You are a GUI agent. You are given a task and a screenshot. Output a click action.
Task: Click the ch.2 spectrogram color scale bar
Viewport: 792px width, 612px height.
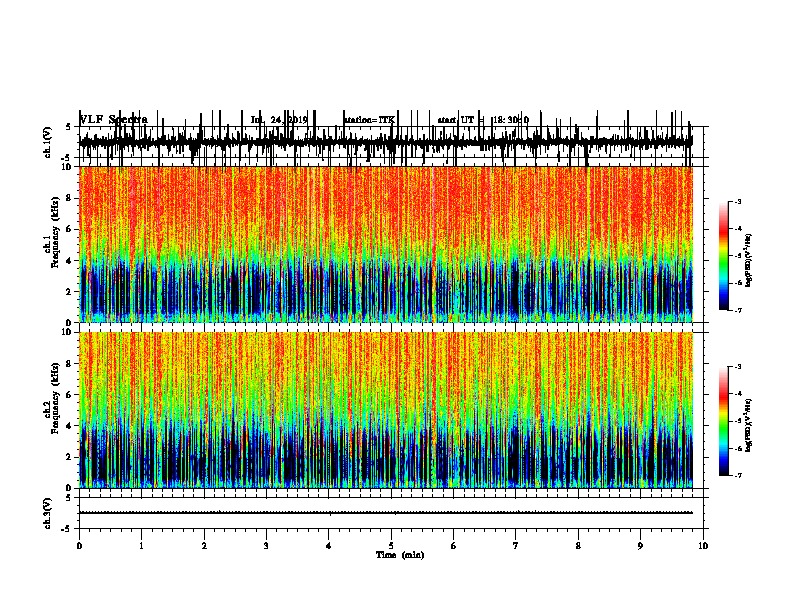pos(724,421)
